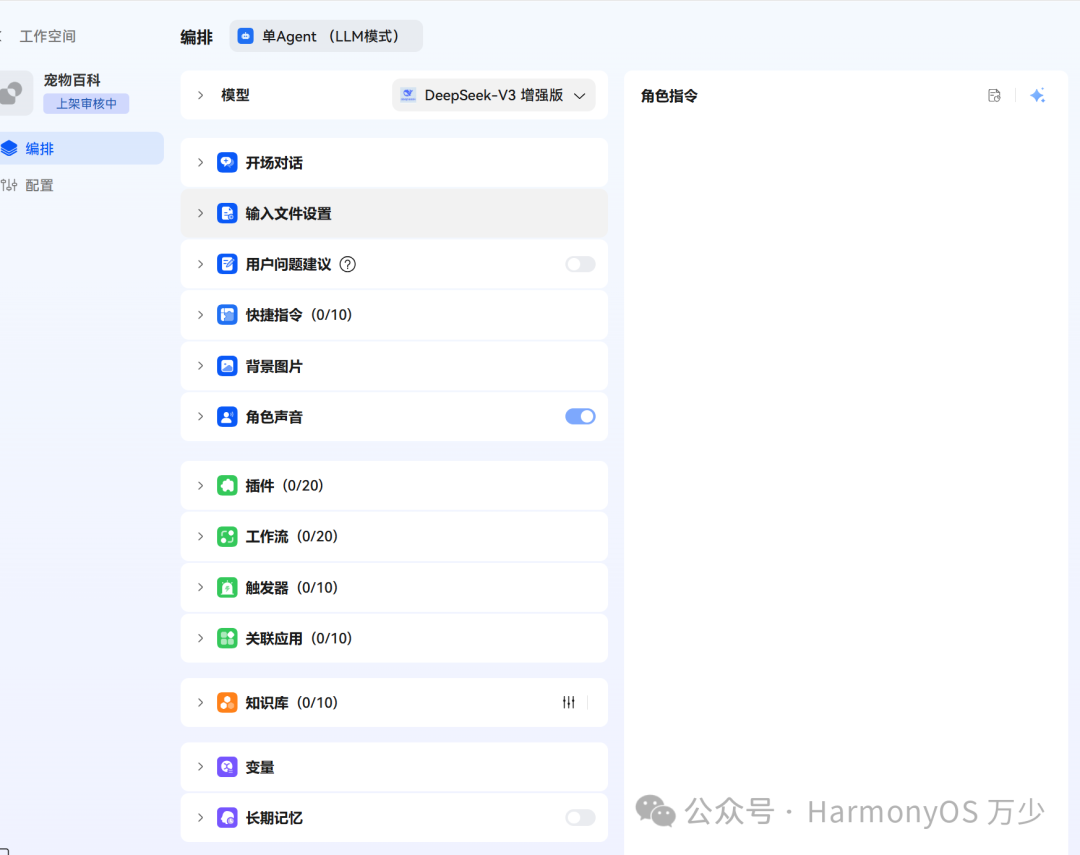
Task: Click the 知识库 (0/10) label
Action: click(291, 703)
